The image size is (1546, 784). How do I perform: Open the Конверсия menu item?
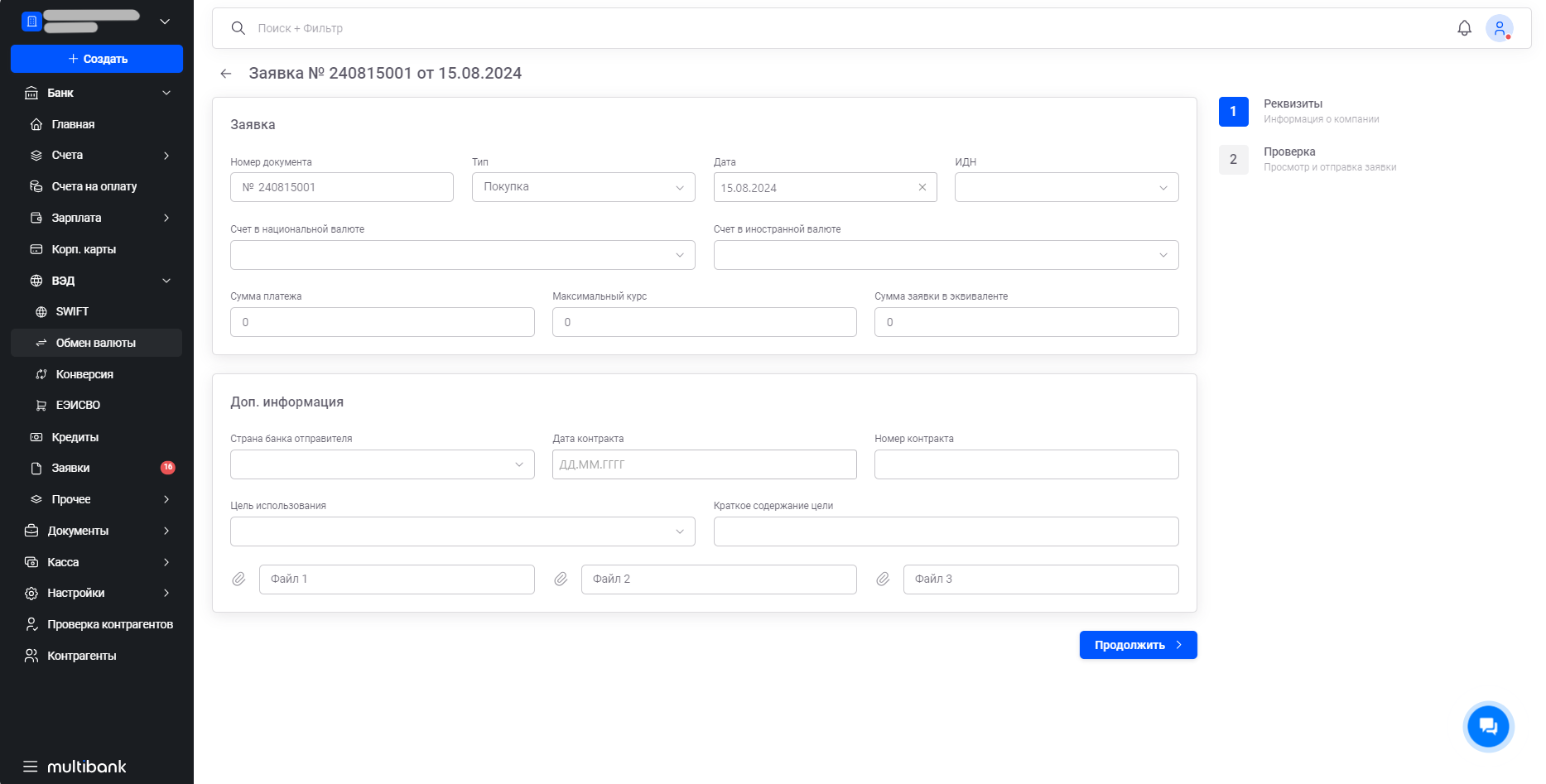point(84,374)
